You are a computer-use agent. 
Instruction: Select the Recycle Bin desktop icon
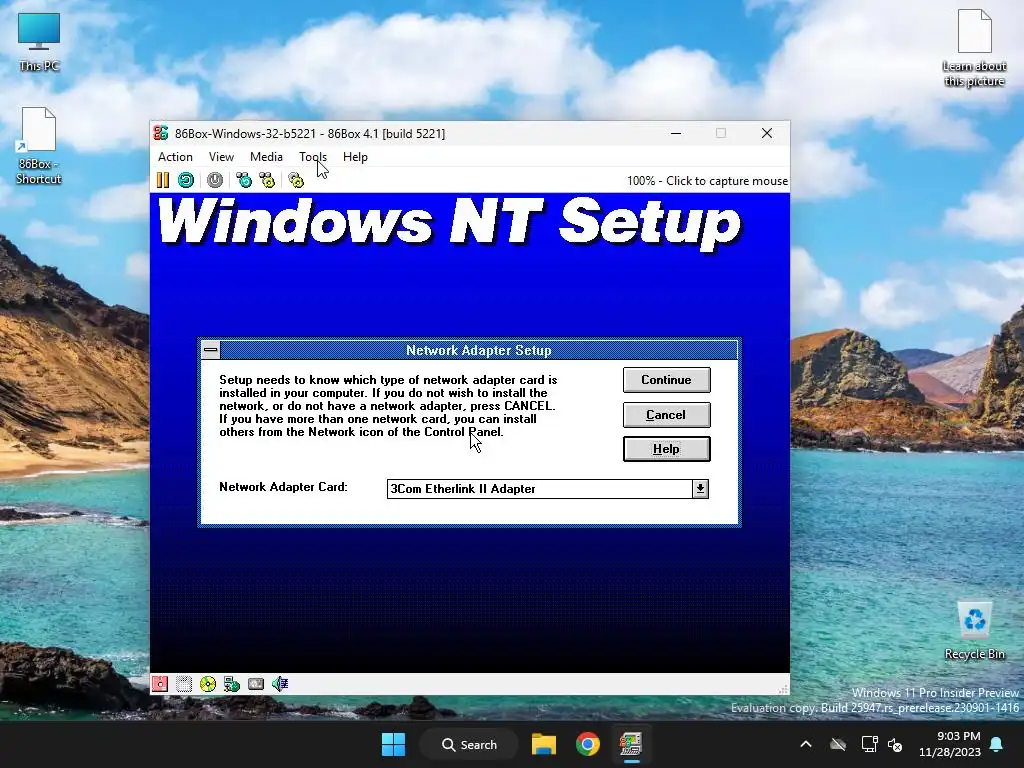(x=974, y=630)
